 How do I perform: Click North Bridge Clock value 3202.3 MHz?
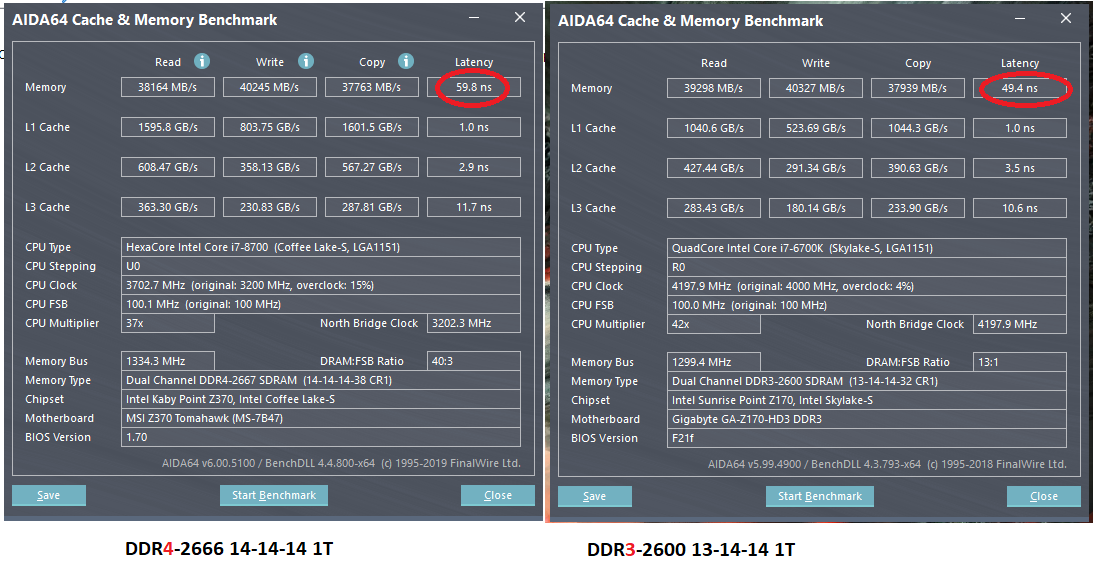(474, 323)
